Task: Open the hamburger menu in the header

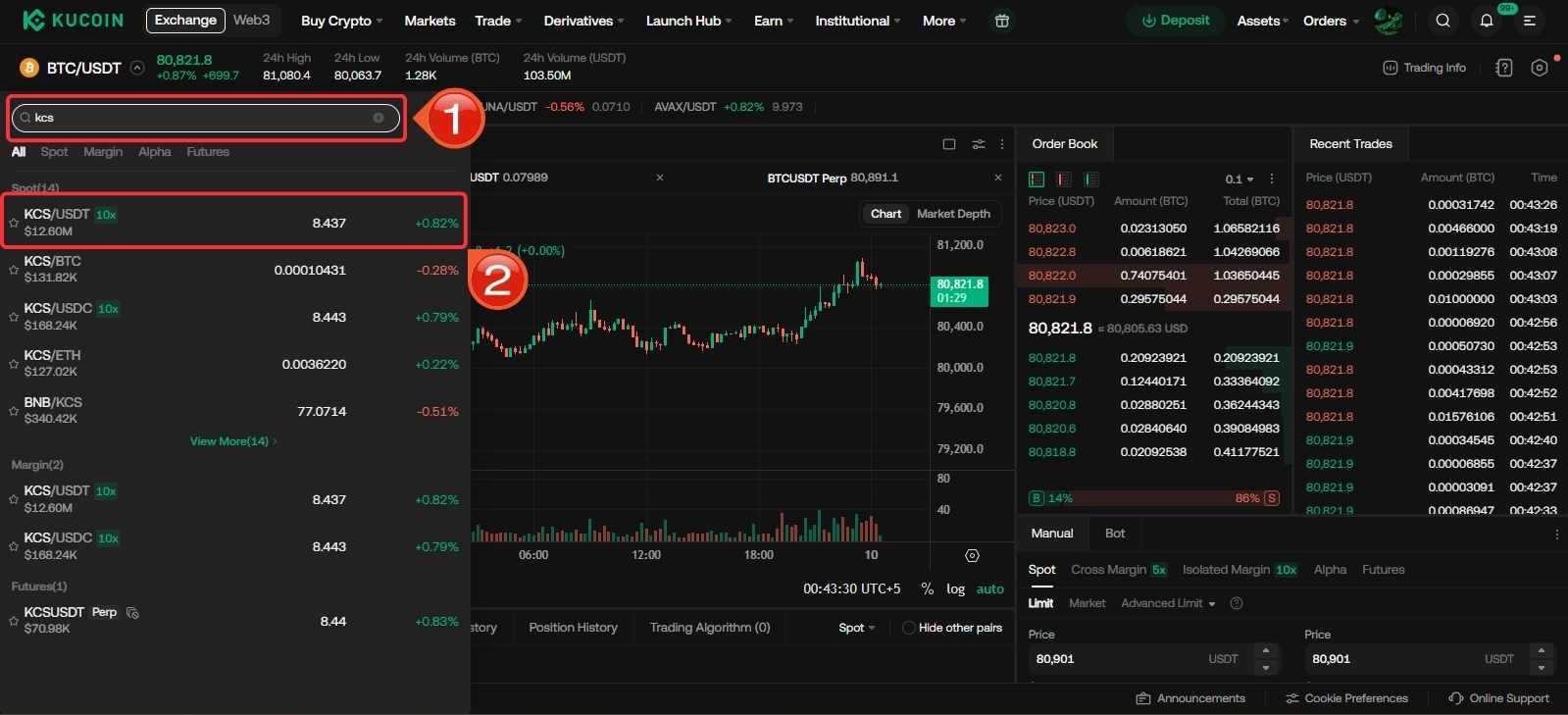Action: coord(1529,21)
